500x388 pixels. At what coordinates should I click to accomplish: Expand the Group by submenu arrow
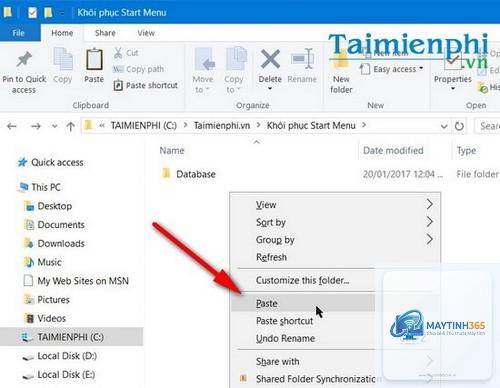[x=429, y=239]
